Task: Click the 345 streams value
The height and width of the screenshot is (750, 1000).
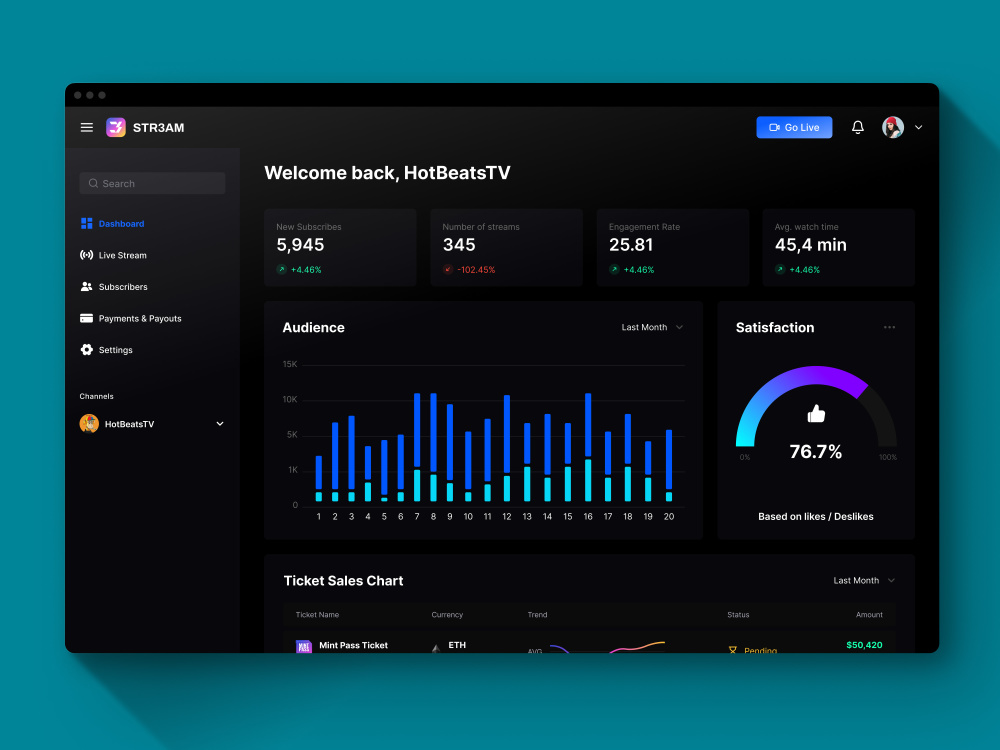Action: coord(459,245)
